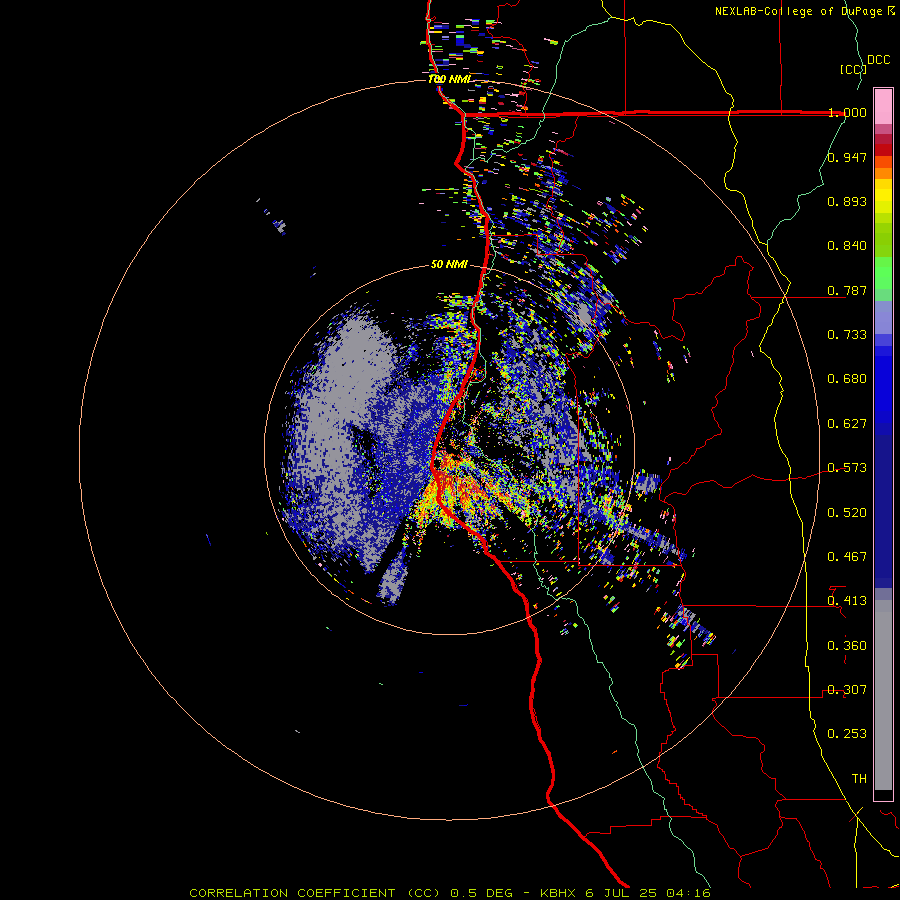
Task: Click the 6 JUL 25 date text
Action: pyautogui.click(x=621, y=893)
